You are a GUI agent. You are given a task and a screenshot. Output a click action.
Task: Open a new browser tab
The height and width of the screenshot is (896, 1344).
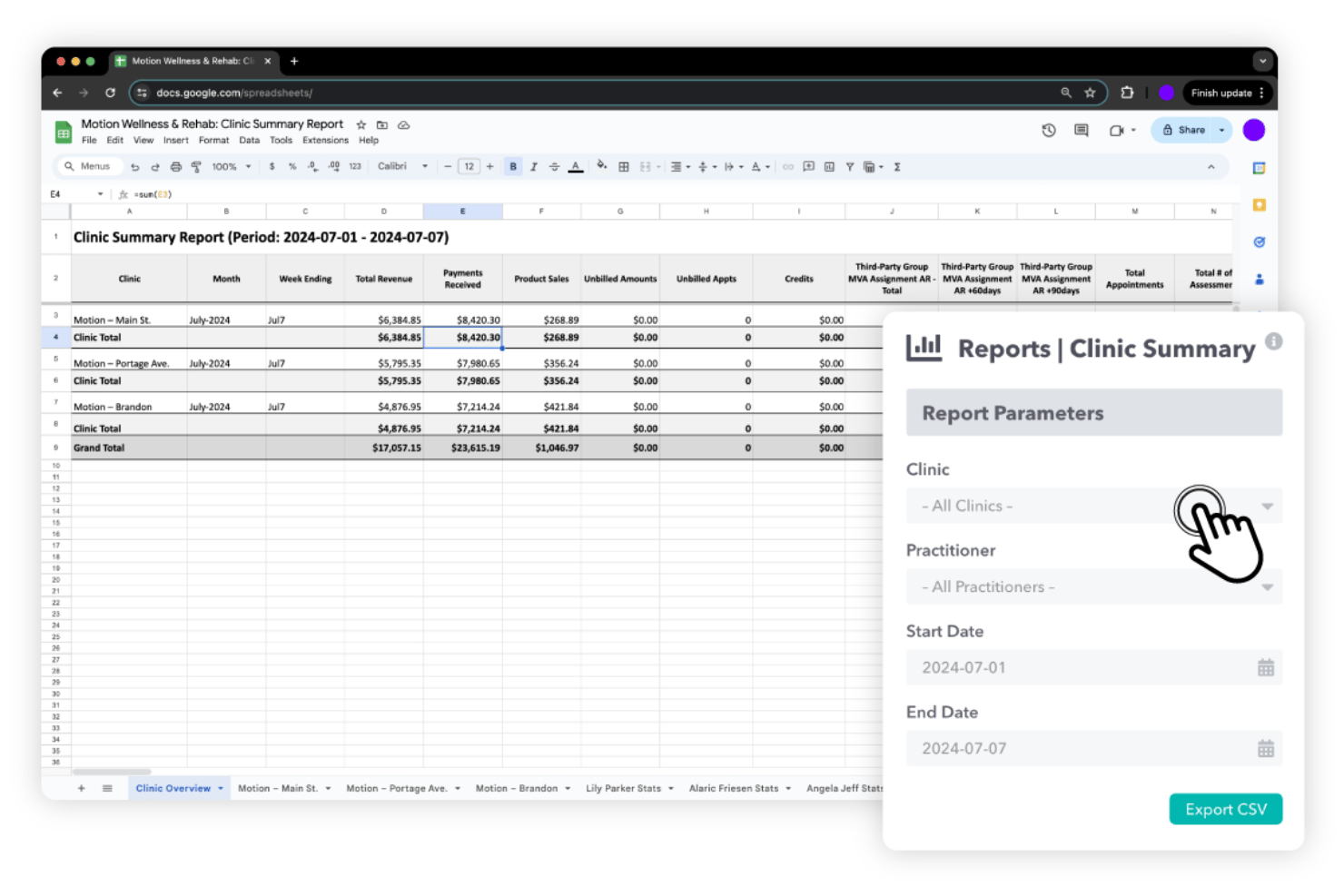(x=294, y=62)
